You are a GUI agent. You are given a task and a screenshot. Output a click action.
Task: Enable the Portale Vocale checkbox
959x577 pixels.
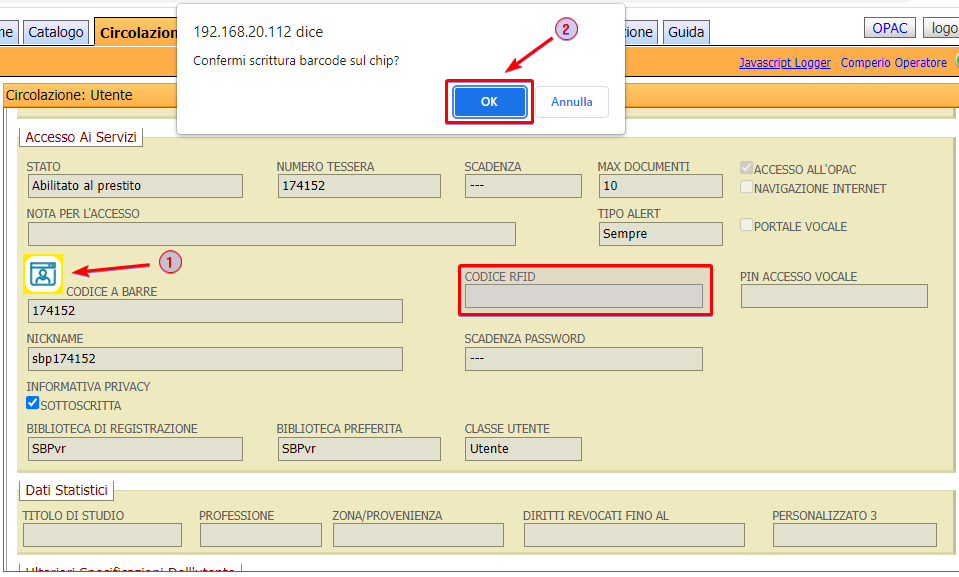(x=746, y=225)
